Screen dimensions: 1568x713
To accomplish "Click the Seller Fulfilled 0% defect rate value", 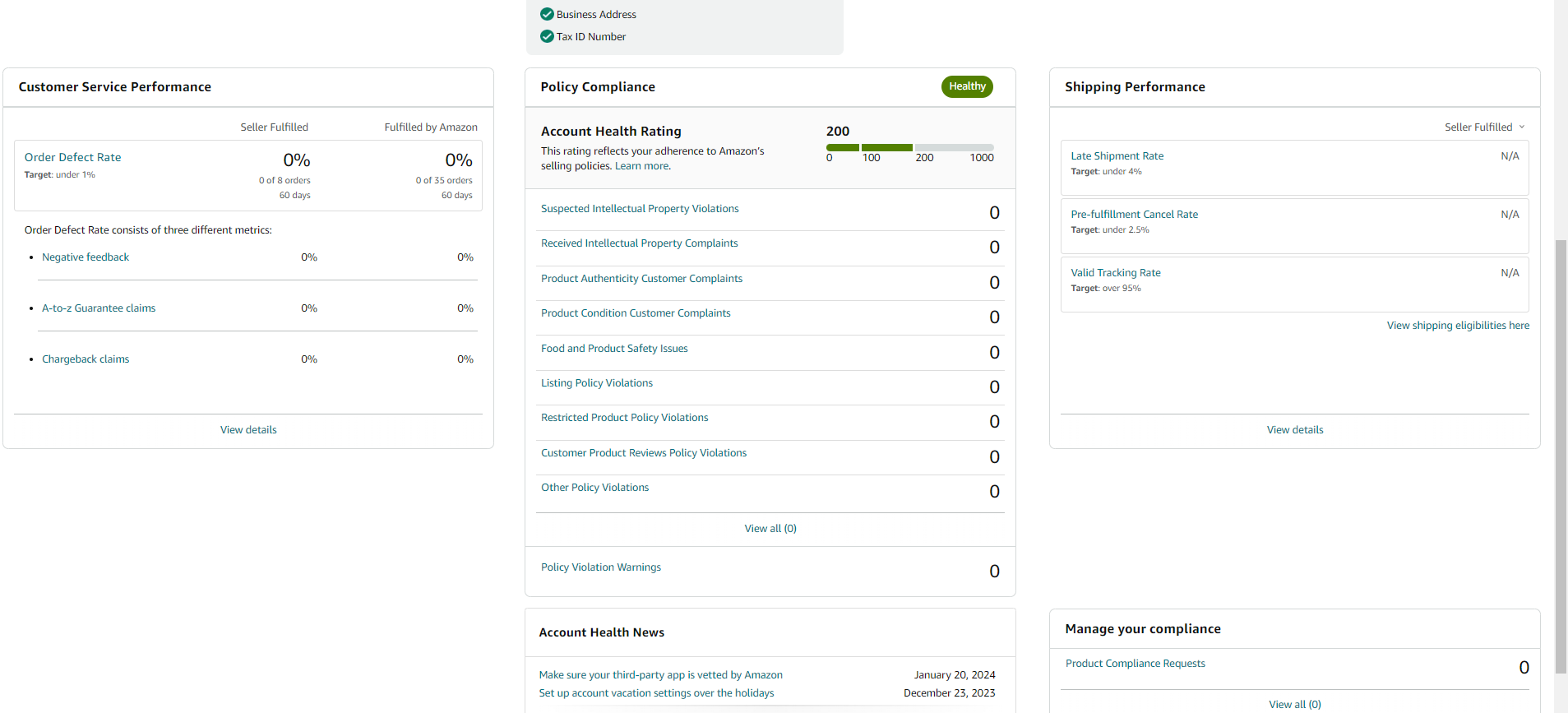I will click(296, 160).
